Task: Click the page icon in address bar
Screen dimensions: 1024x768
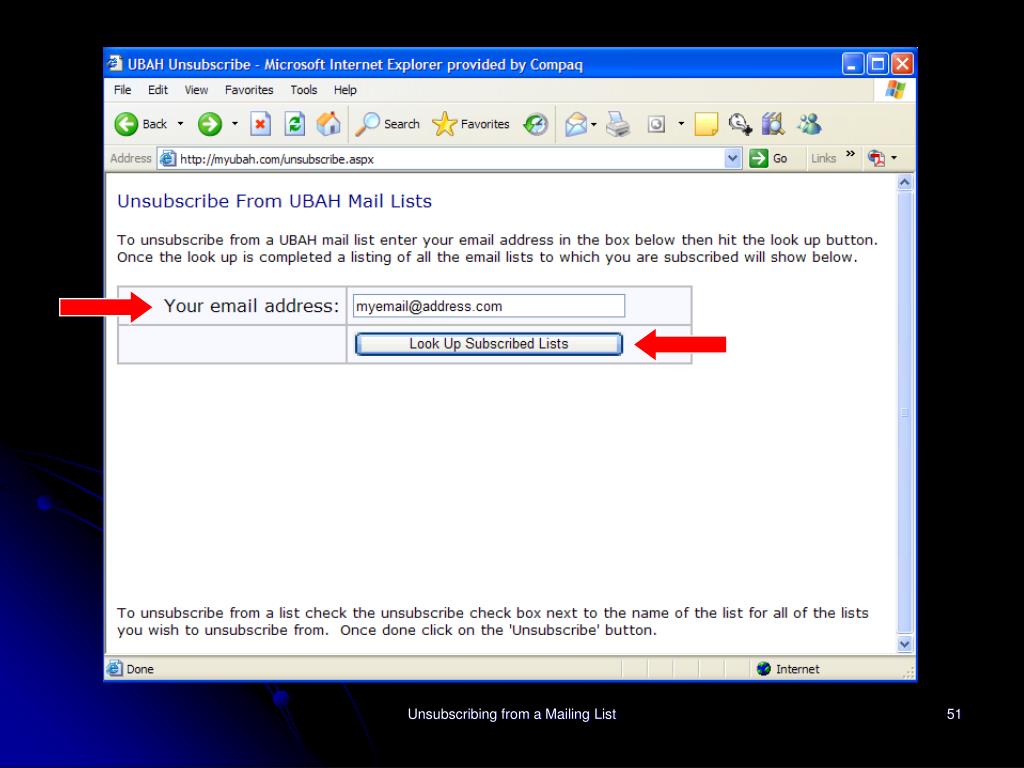Action: 168,159
